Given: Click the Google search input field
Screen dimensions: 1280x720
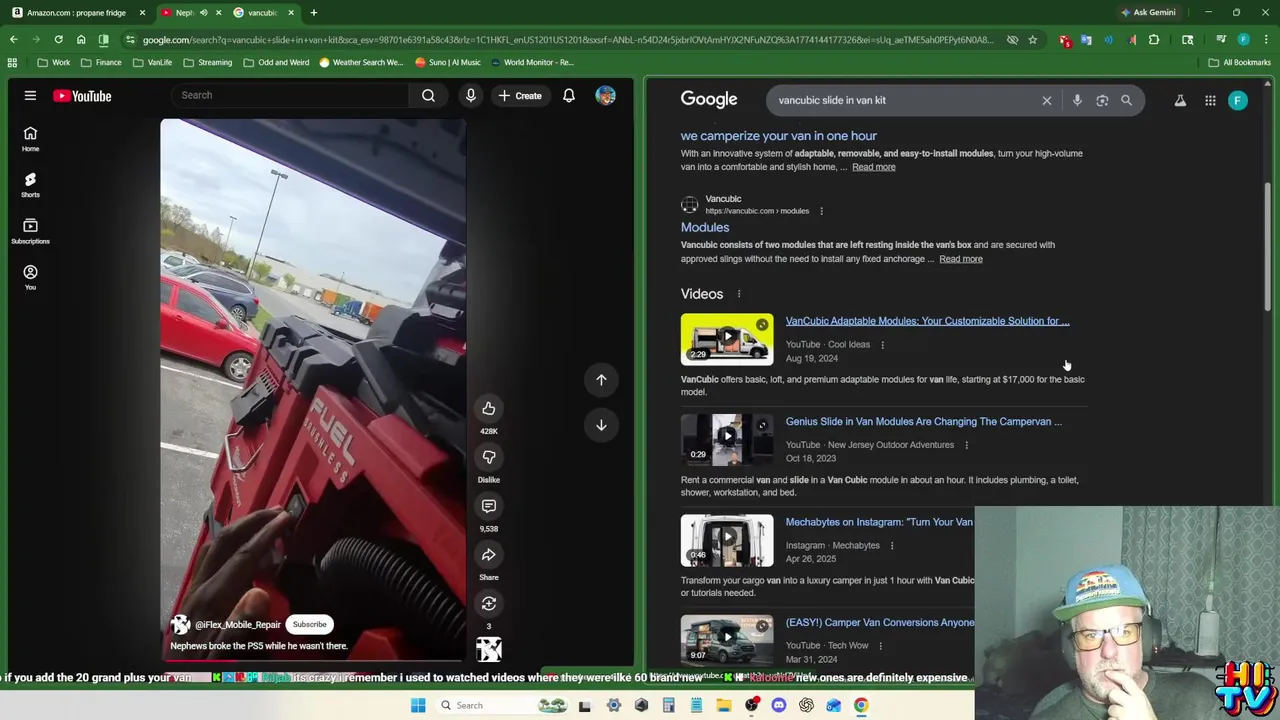Looking at the screenshot, I should (x=905, y=100).
